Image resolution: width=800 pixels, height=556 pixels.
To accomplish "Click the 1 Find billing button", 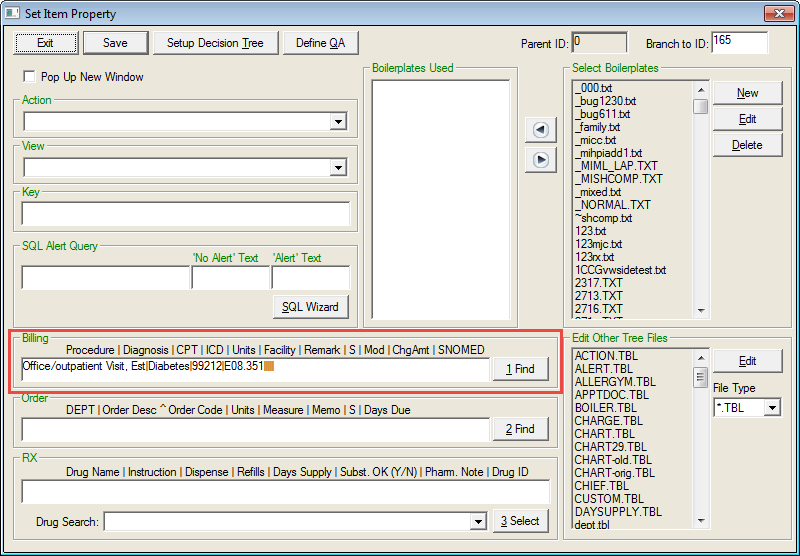I will tap(520, 369).
